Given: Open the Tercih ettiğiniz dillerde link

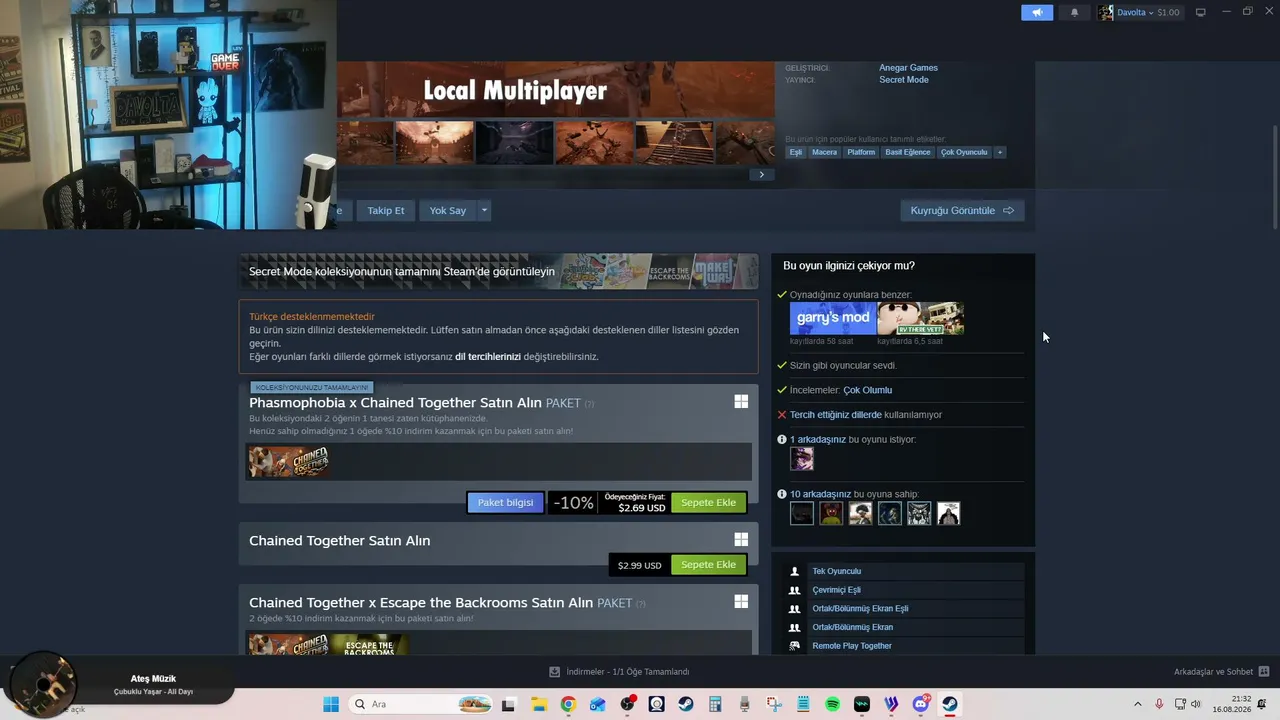Looking at the screenshot, I should pyautogui.click(x=836, y=415).
